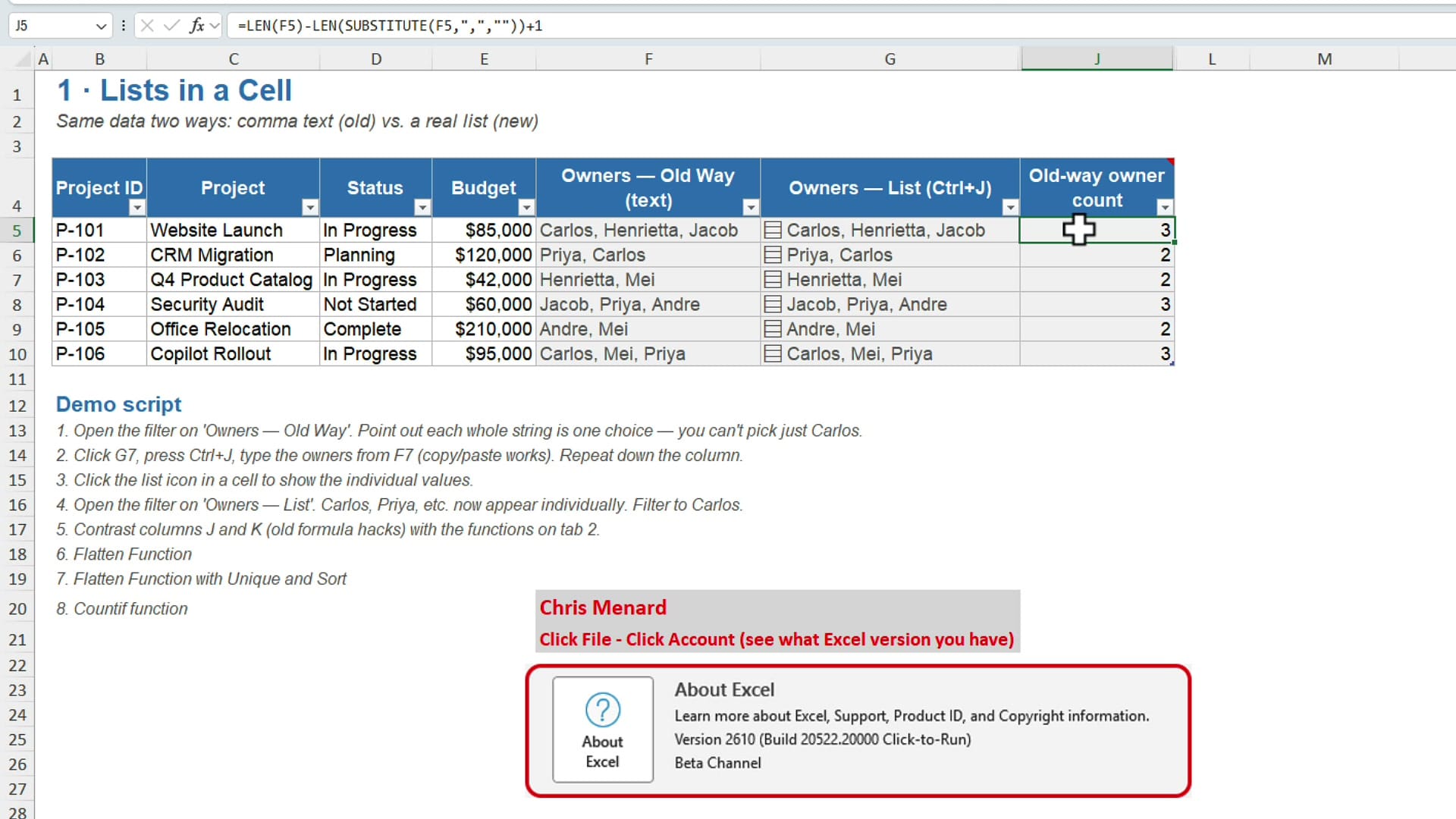Image resolution: width=1456 pixels, height=819 pixels.
Task: Open the Old-way owner count filter dropdown
Action: tap(1165, 208)
